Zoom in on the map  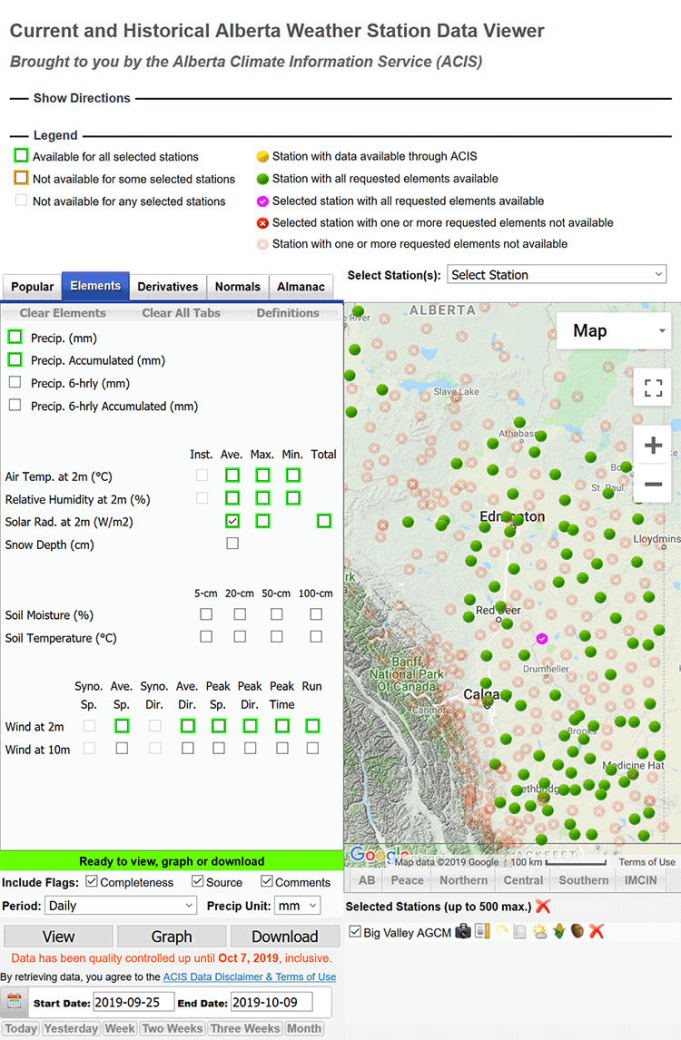click(x=653, y=445)
